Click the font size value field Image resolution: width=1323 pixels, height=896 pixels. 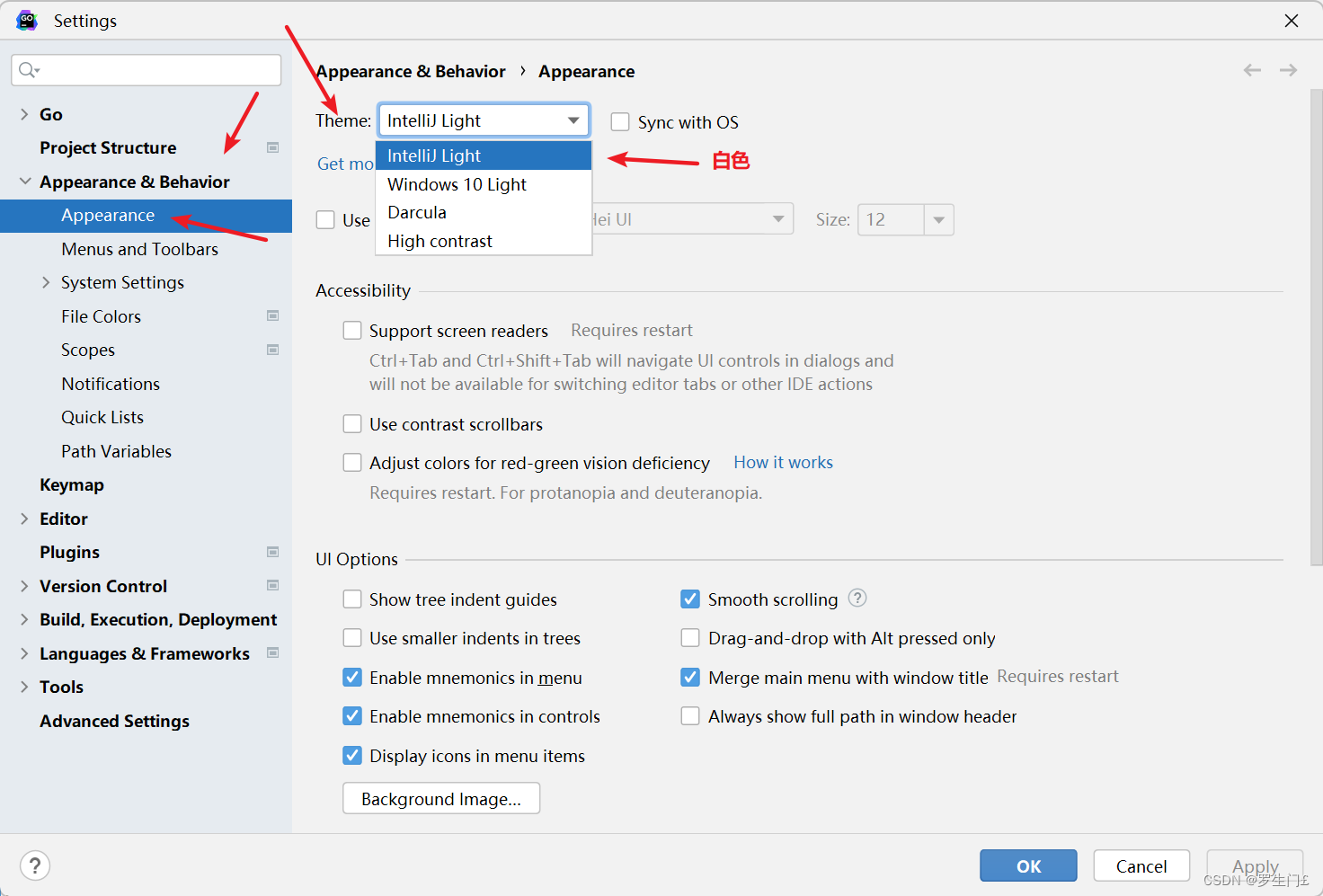click(x=891, y=219)
